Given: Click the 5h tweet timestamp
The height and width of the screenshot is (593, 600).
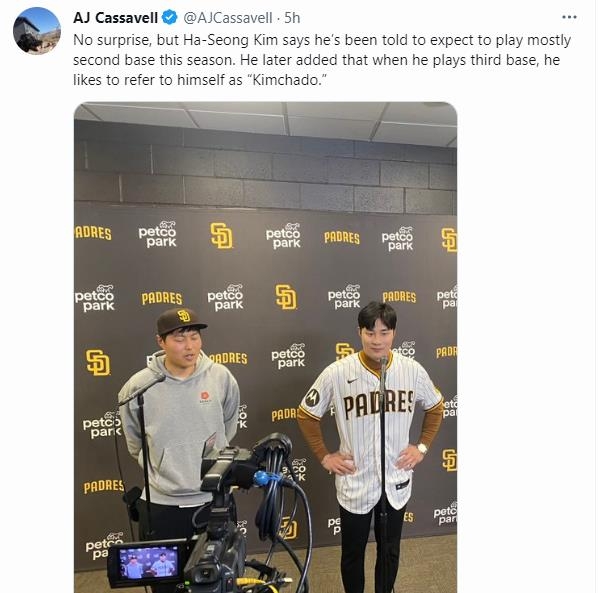Looking at the screenshot, I should pos(292,18).
